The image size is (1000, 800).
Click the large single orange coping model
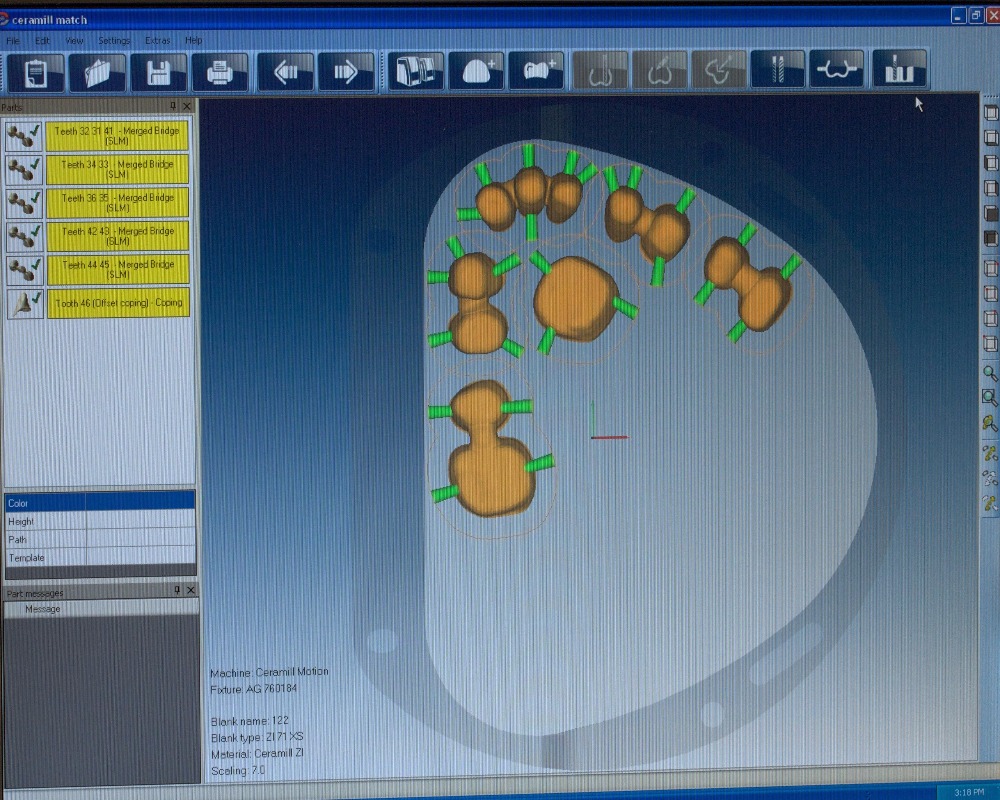tap(573, 298)
